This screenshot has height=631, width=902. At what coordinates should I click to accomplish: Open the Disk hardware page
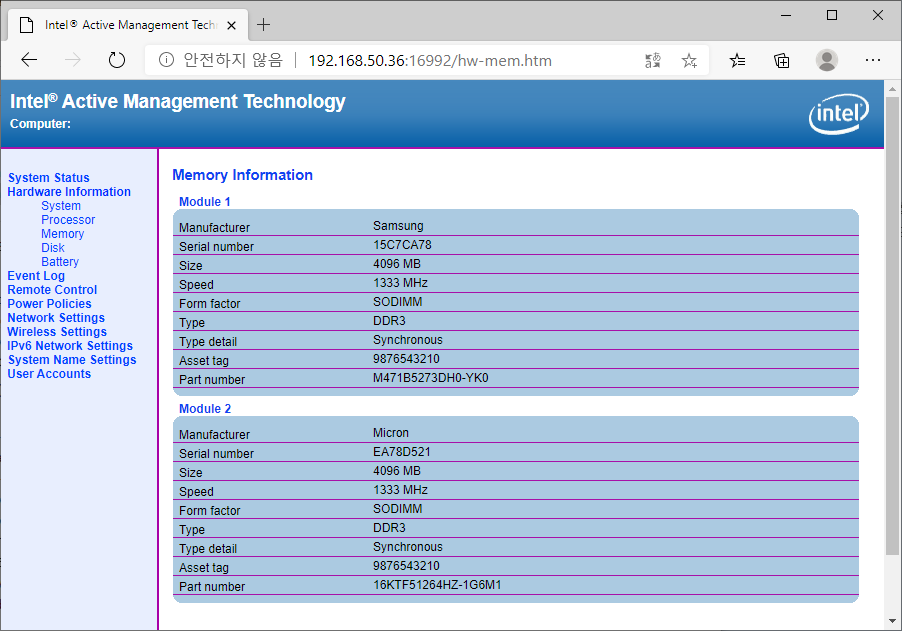pos(53,248)
